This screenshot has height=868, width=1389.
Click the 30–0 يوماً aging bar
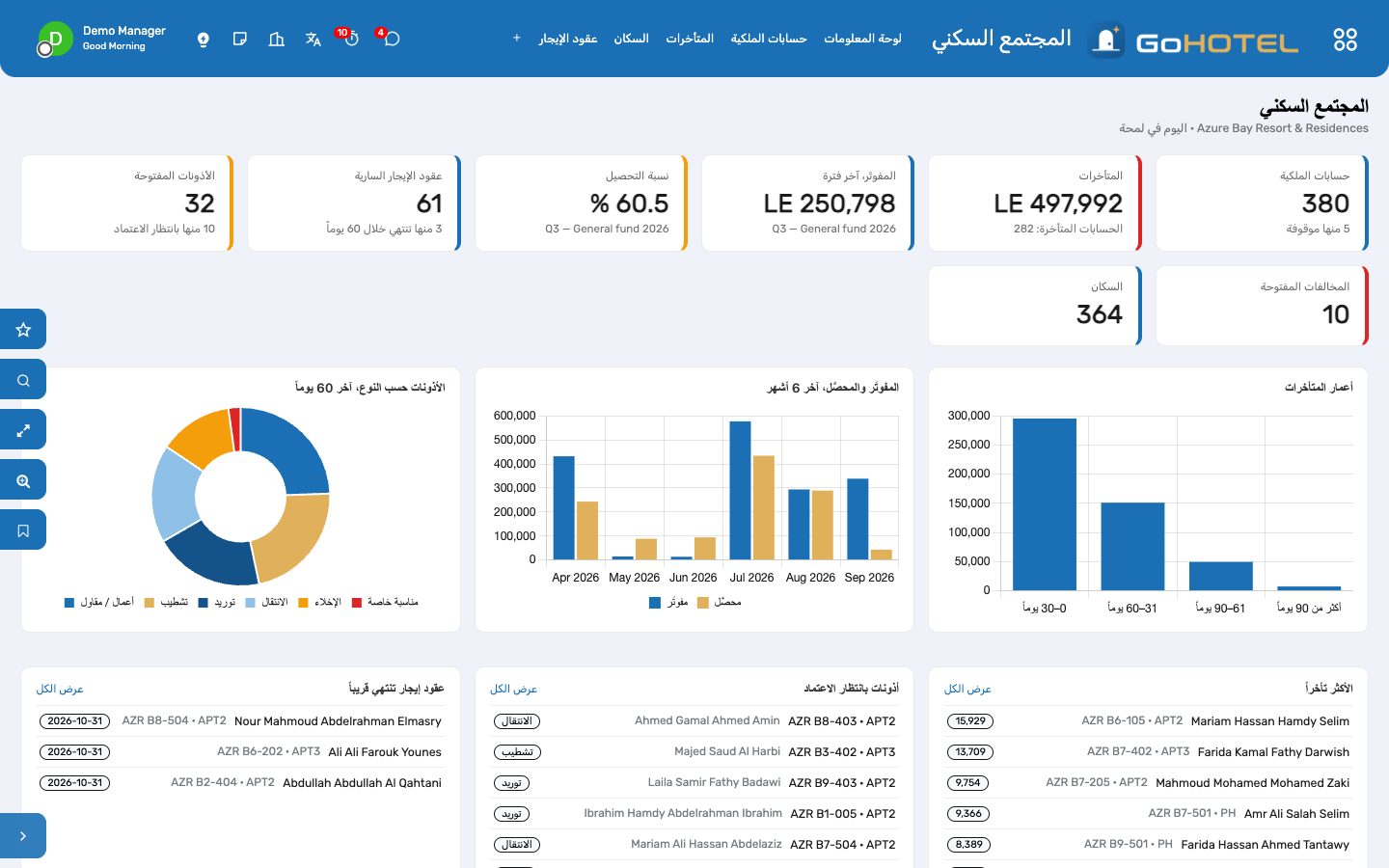click(x=1045, y=504)
